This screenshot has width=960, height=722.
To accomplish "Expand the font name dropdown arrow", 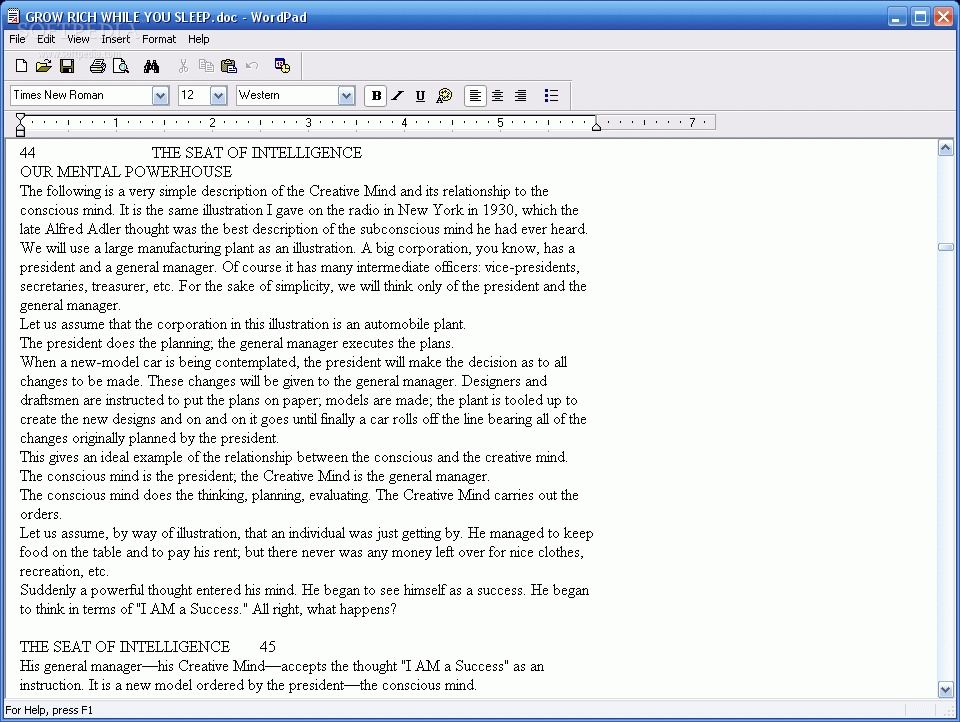I will pos(160,96).
